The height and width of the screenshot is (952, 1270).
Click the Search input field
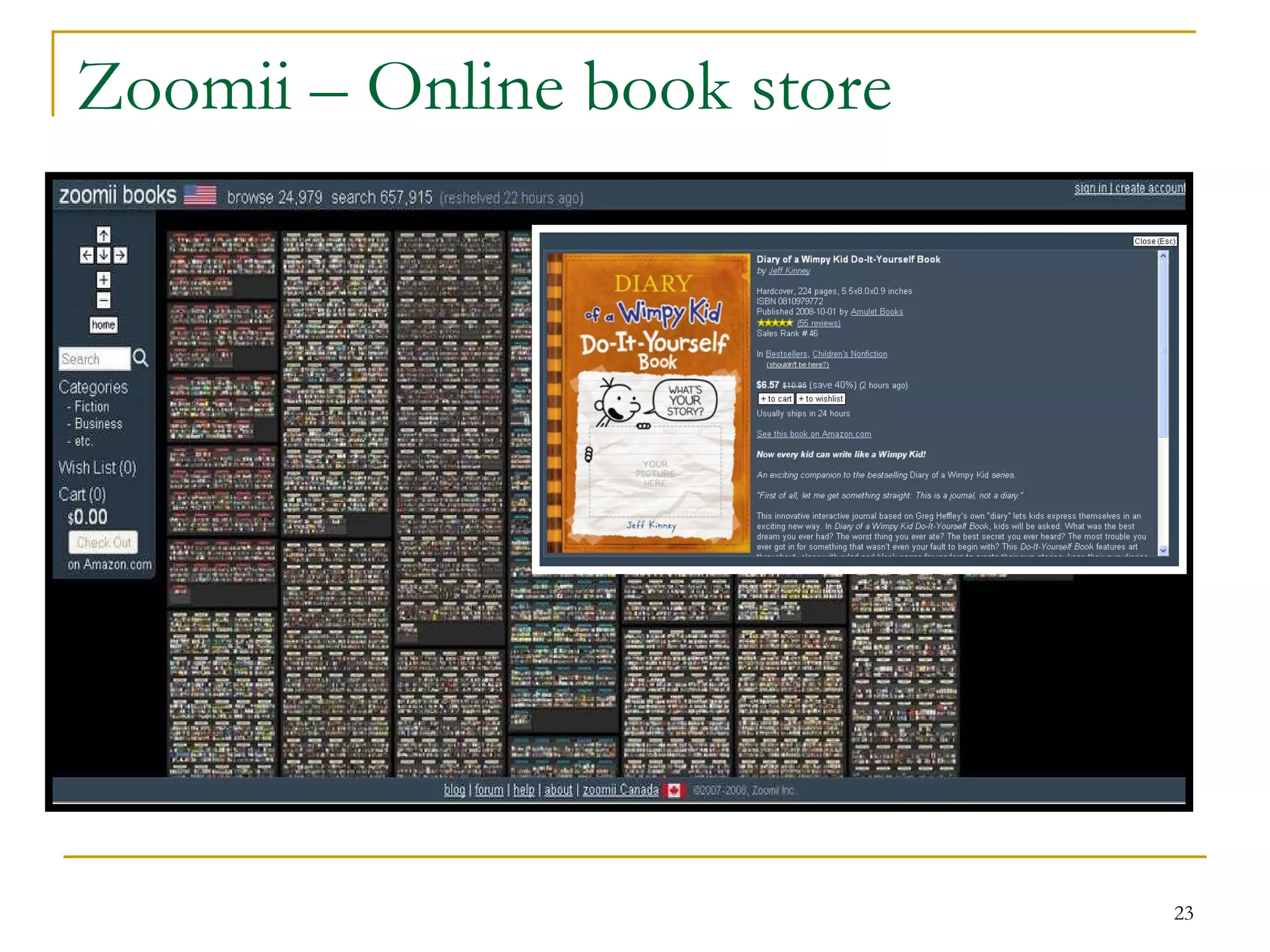click(x=95, y=359)
